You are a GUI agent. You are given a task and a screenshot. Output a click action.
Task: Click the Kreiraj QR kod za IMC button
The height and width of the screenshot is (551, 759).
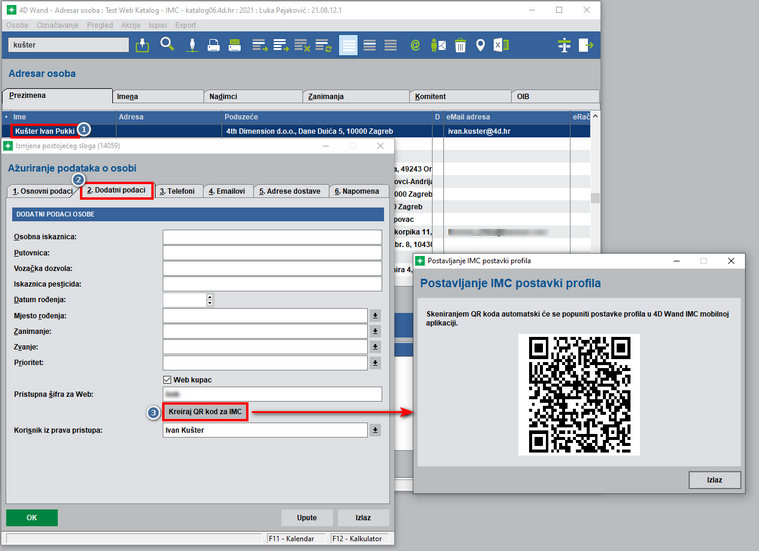click(205, 412)
